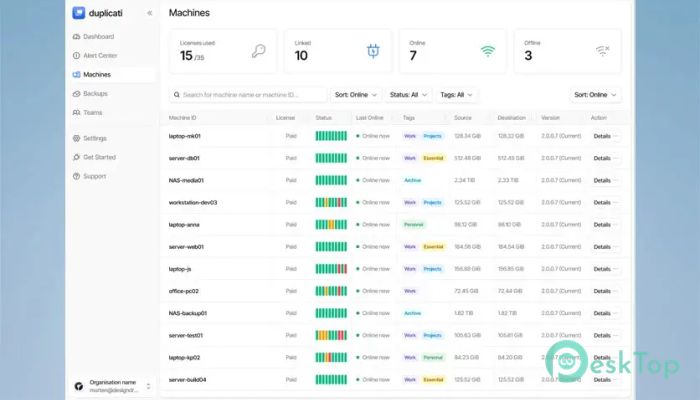The image size is (700, 400).
Task: Collapse the sidebar with the double chevron
Action: point(150,13)
